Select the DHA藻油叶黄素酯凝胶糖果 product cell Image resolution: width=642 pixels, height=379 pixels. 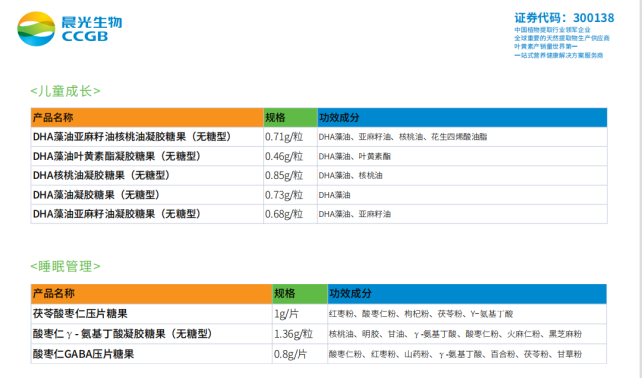tap(147, 156)
